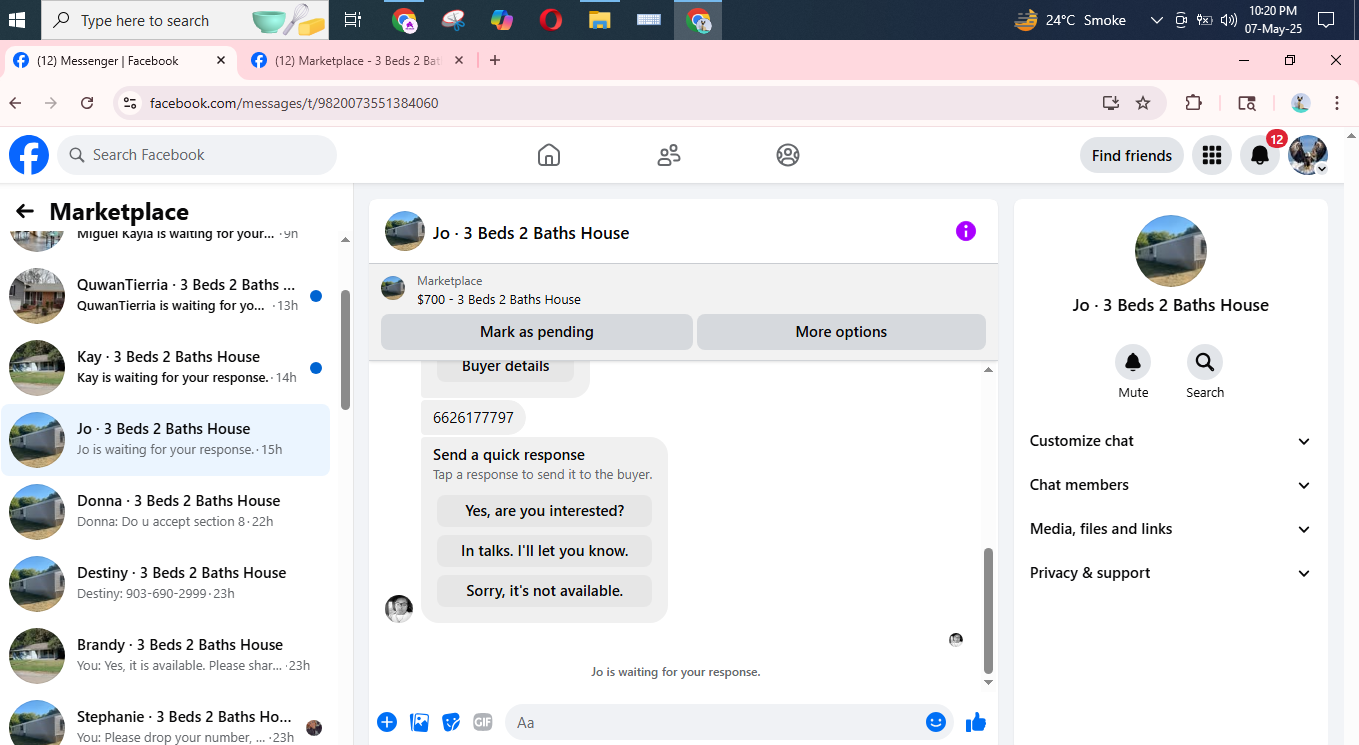Open a new browser tab
The width and height of the screenshot is (1359, 745).
point(495,60)
